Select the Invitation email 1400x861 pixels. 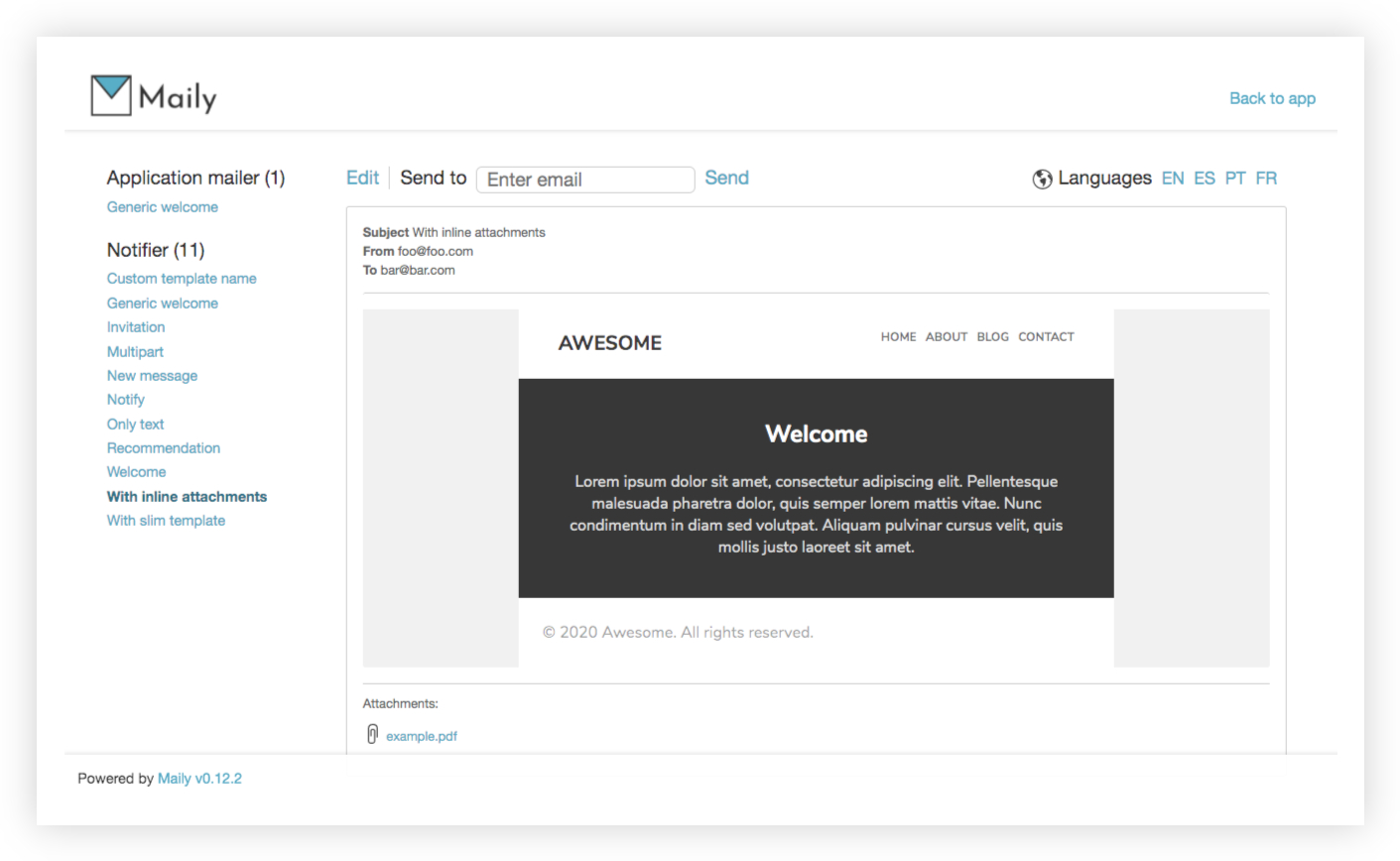point(136,327)
